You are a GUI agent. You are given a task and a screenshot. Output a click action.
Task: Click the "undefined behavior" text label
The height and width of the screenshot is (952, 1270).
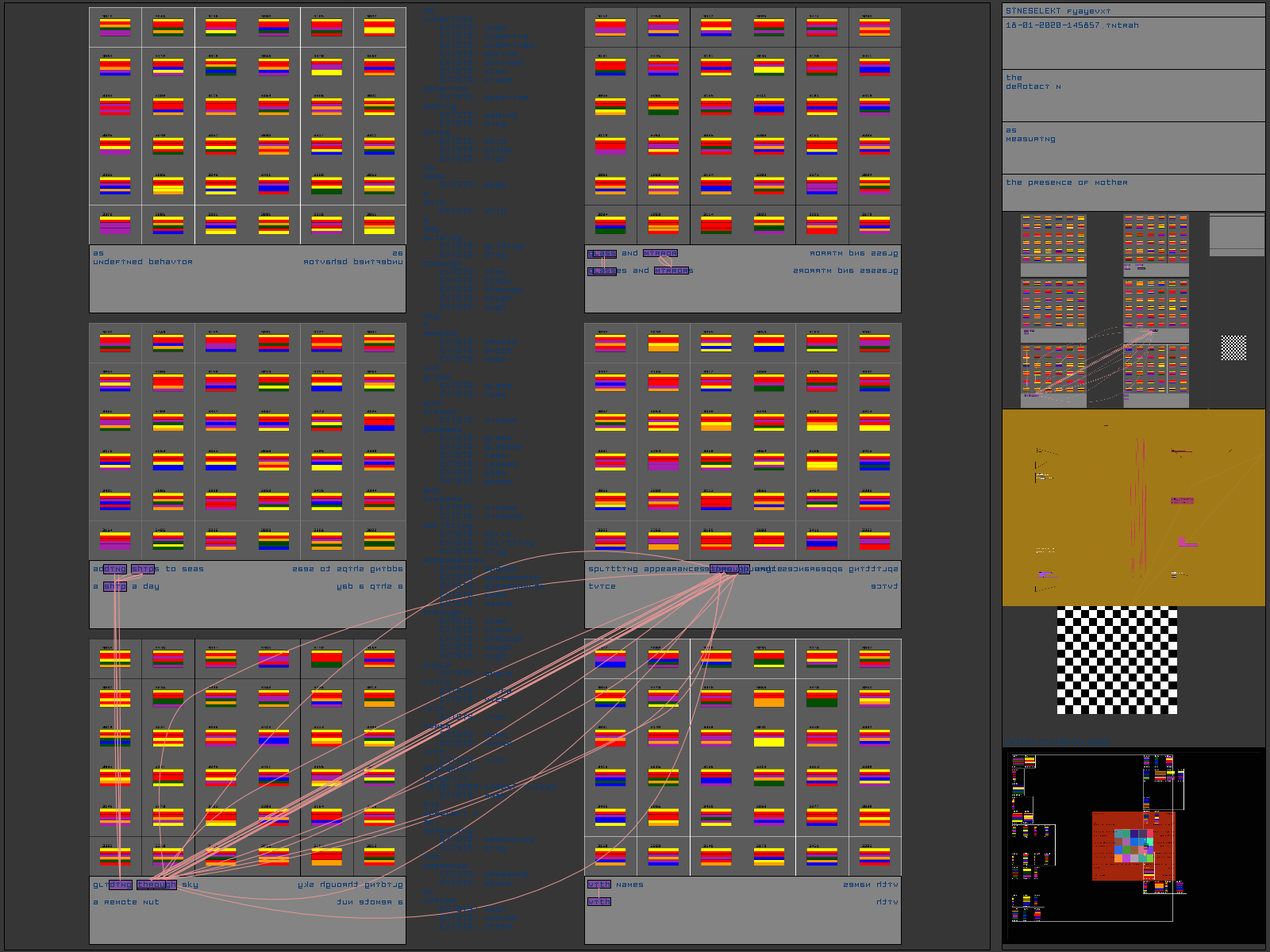pos(143,262)
